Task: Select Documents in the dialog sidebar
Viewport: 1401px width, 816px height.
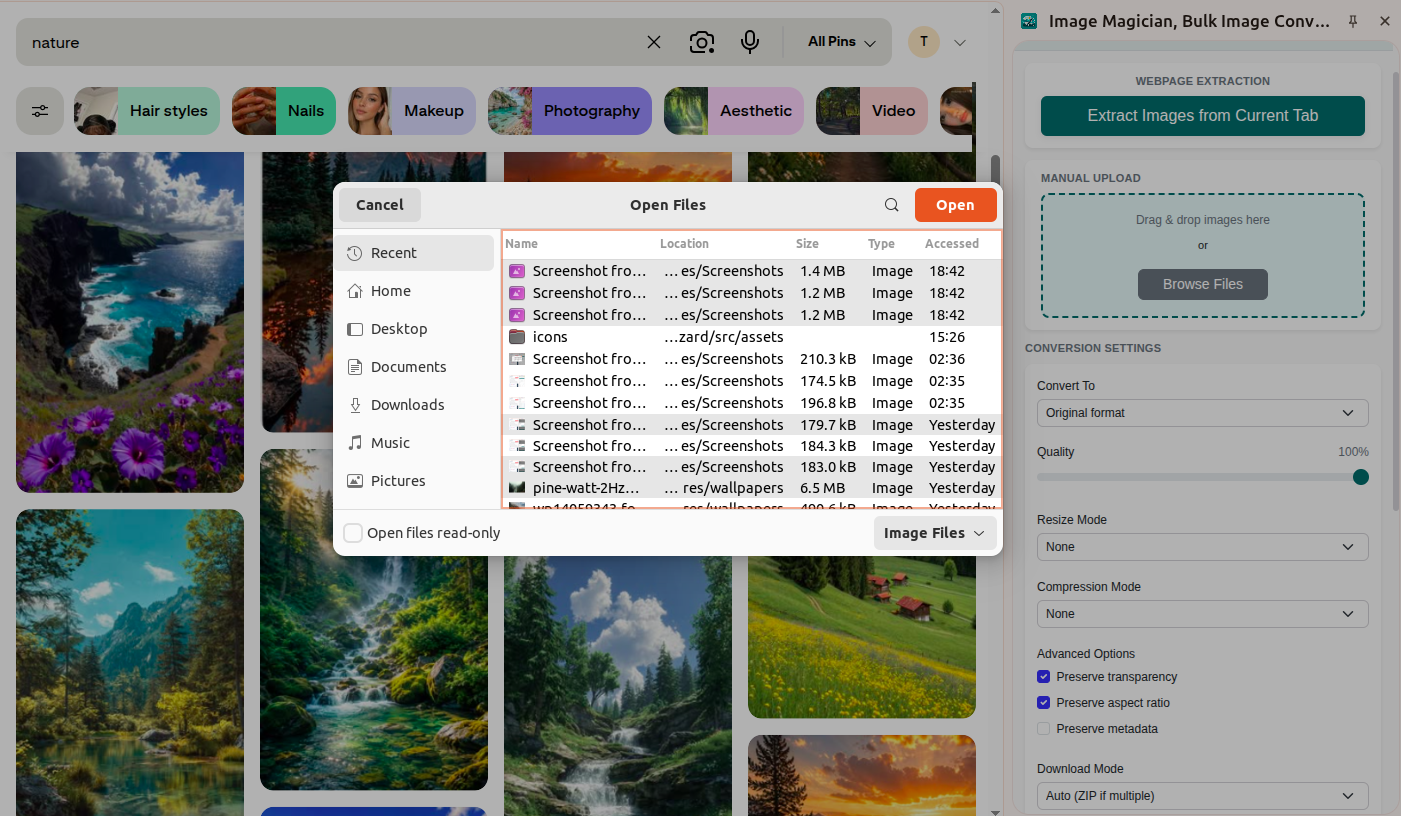Action: click(x=414, y=367)
